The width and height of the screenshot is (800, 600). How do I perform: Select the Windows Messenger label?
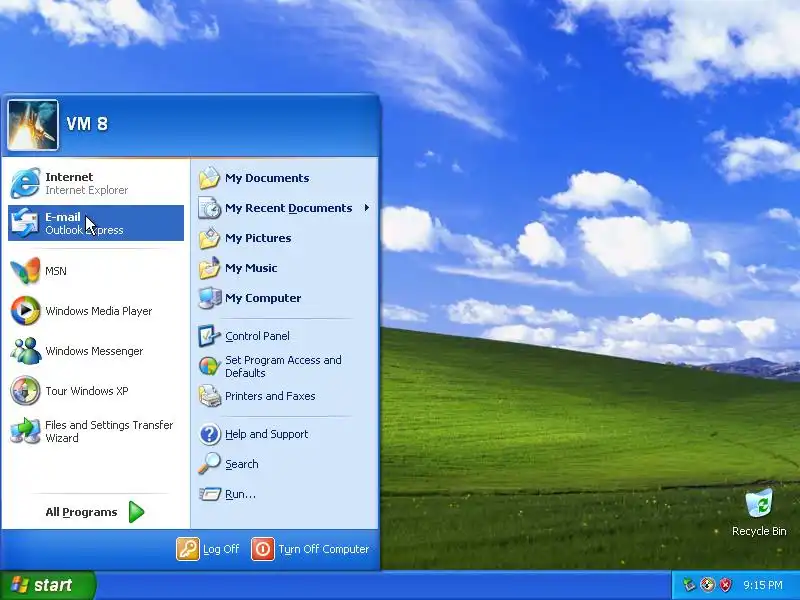point(94,351)
